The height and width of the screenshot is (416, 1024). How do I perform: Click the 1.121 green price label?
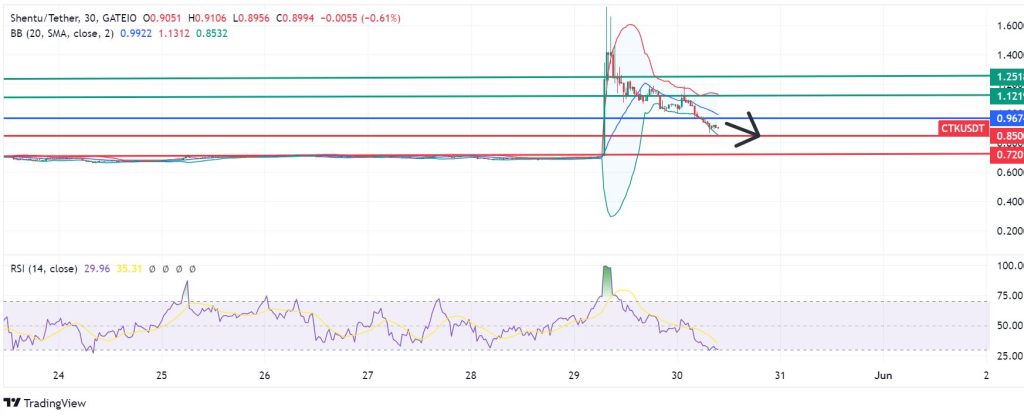[1005, 96]
